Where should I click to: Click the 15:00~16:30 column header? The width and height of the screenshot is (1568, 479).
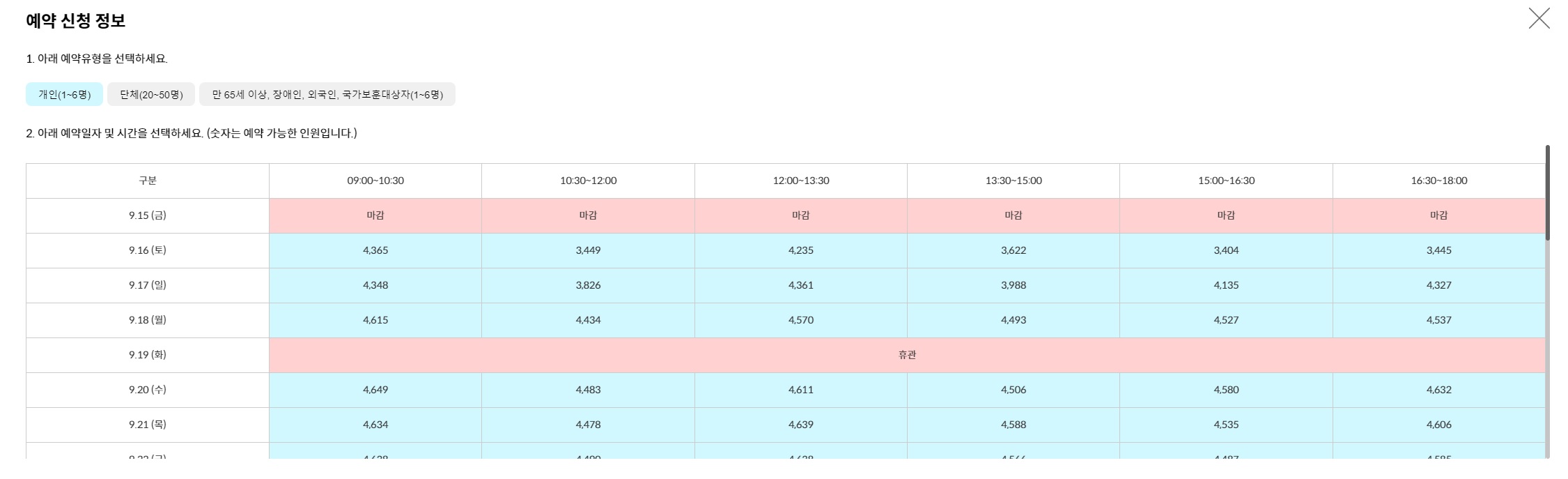click(1226, 181)
